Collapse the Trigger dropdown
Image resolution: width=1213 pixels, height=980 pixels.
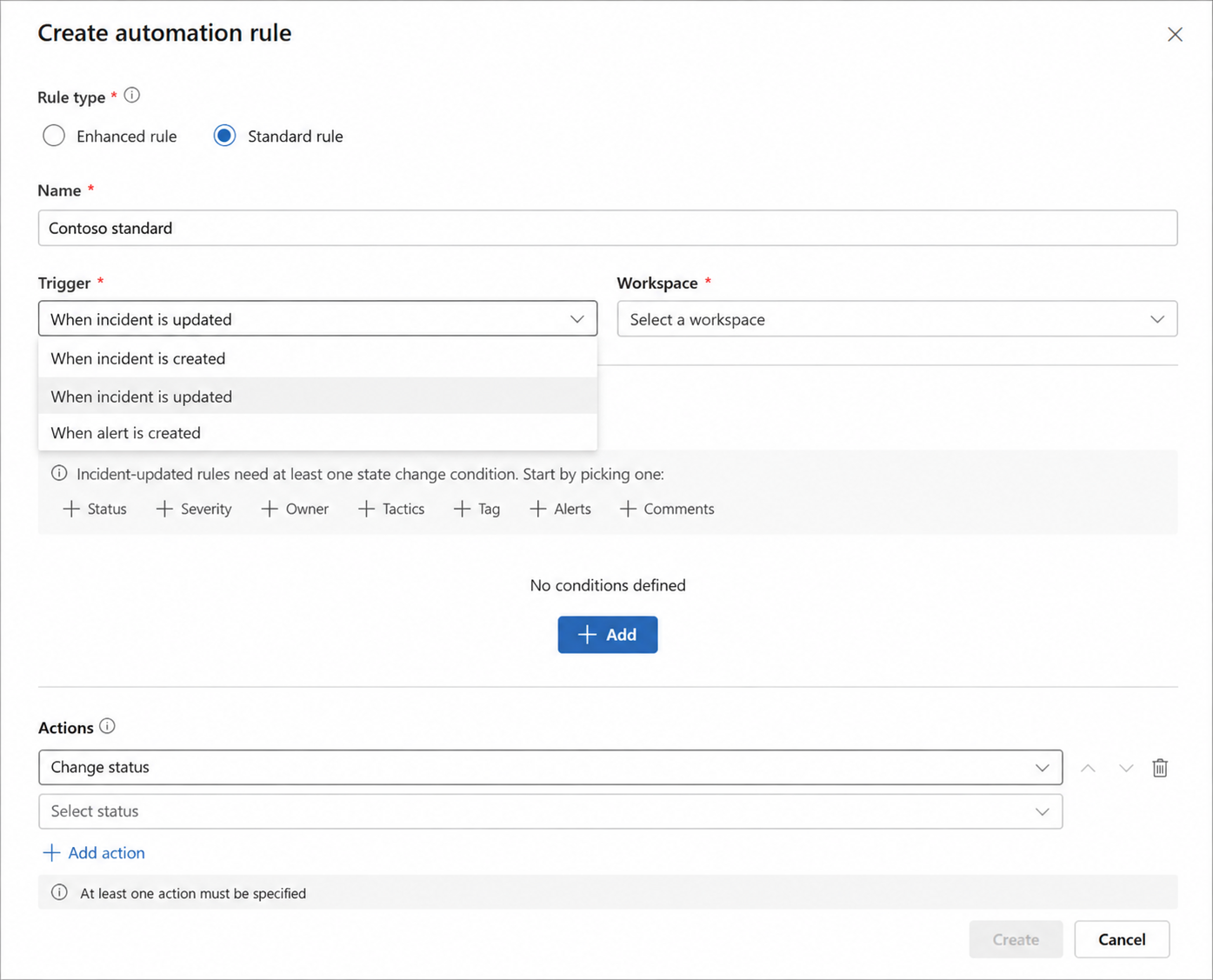[317, 319]
